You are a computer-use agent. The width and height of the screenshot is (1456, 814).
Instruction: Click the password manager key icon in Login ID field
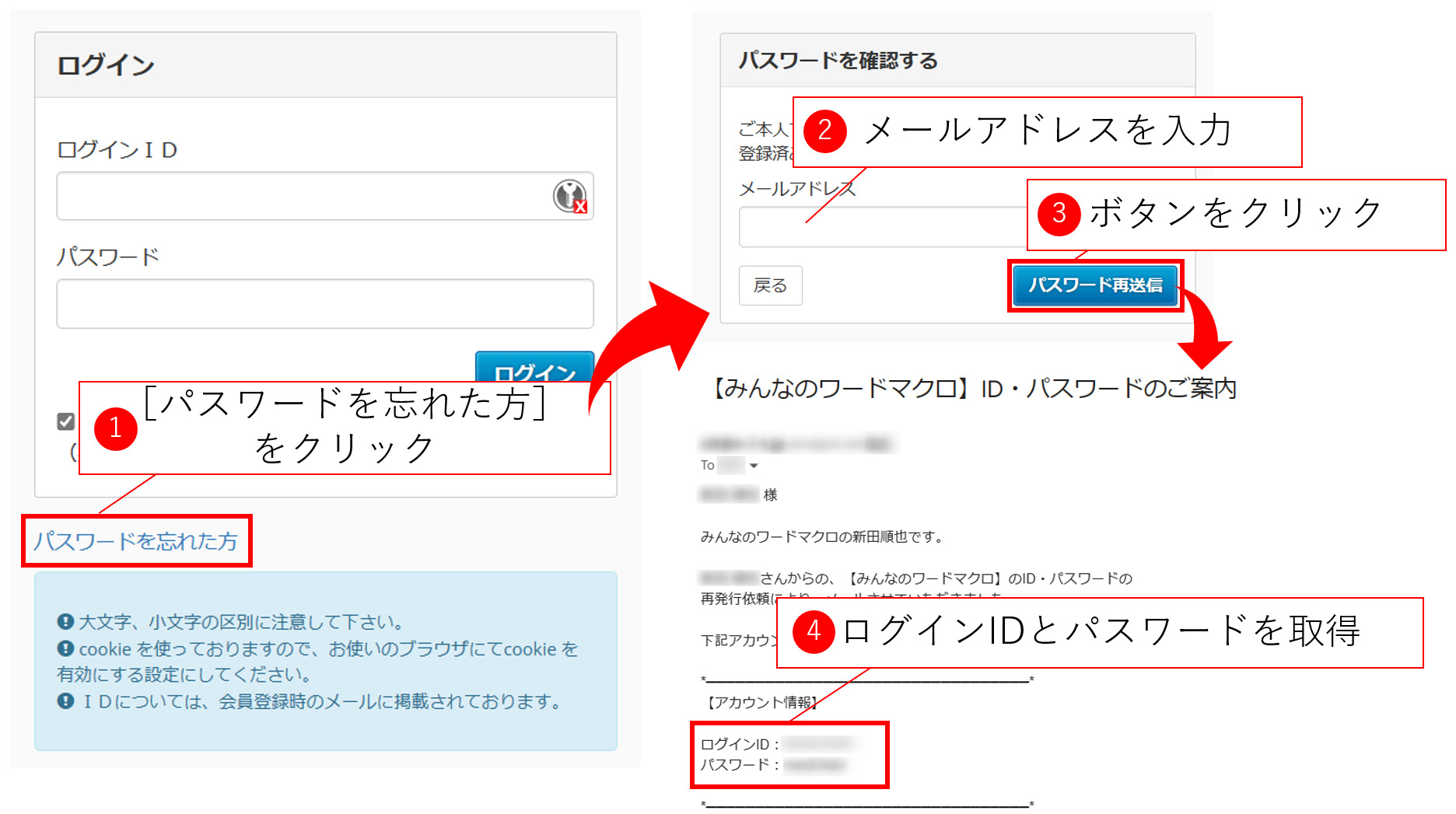coord(570,196)
